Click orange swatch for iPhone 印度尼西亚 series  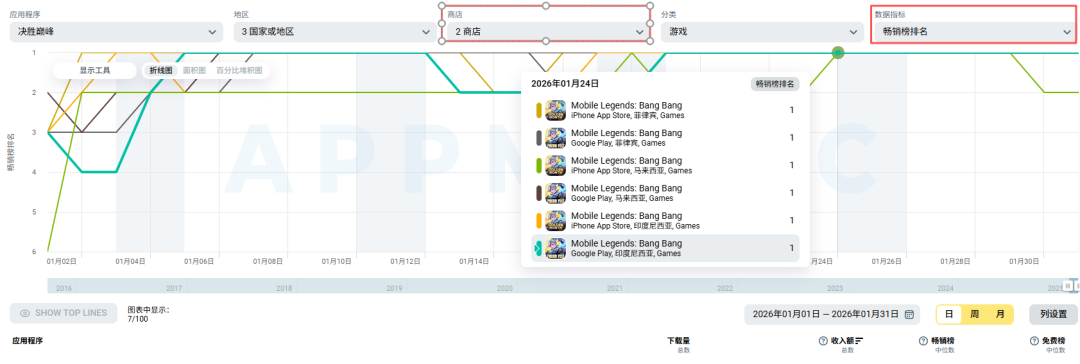click(x=539, y=221)
